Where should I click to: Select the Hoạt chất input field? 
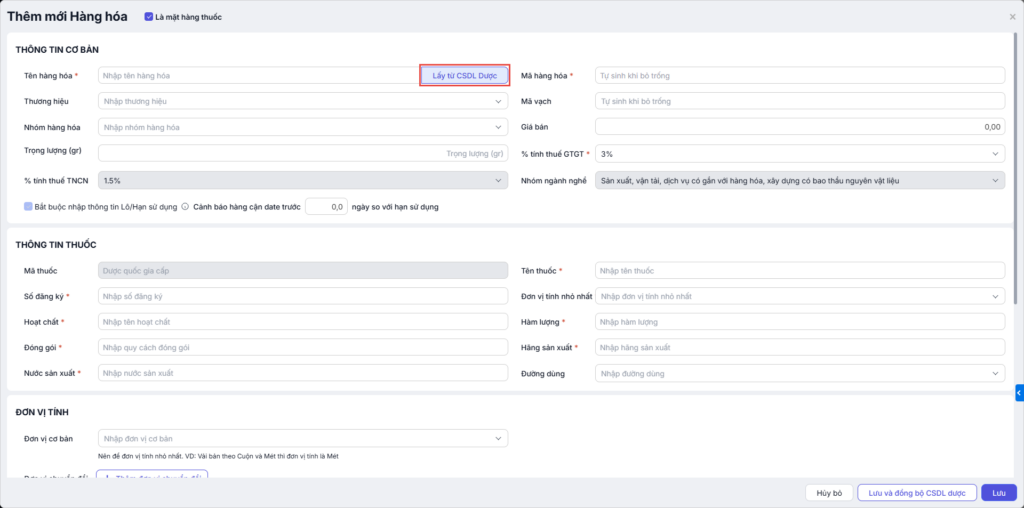[x=303, y=322]
